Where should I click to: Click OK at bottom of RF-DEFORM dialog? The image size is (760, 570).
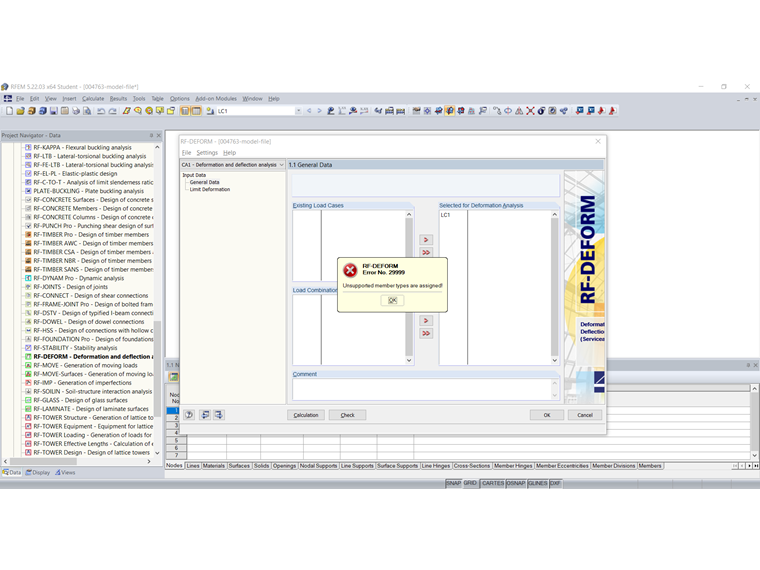click(x=547, y=415)
